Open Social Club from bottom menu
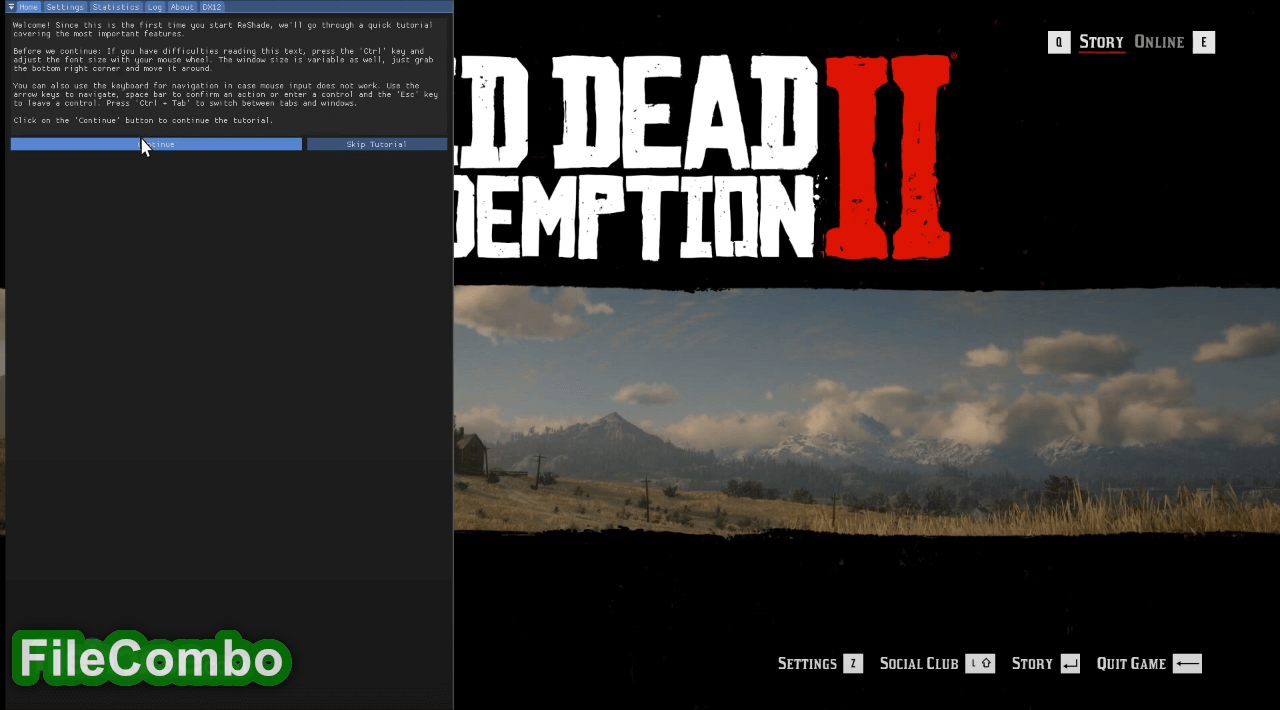 point(919,664)
